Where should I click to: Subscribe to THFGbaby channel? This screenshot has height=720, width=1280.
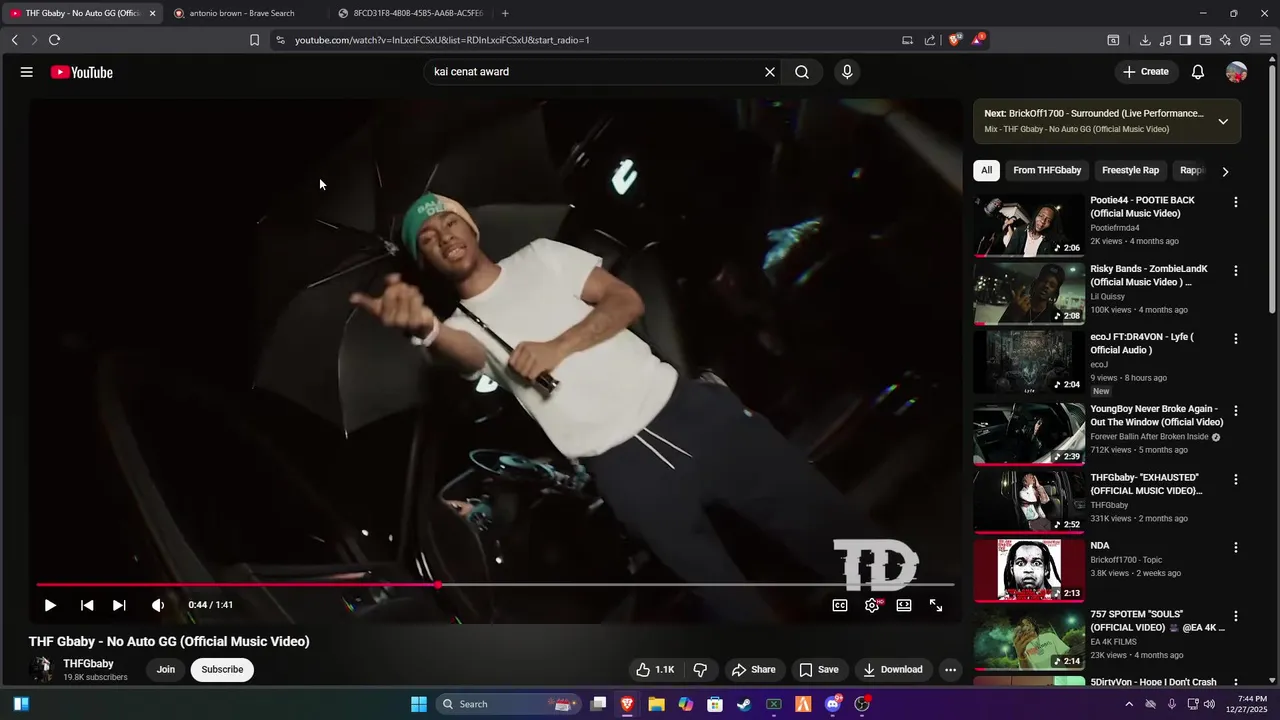[x=222, y=670]
